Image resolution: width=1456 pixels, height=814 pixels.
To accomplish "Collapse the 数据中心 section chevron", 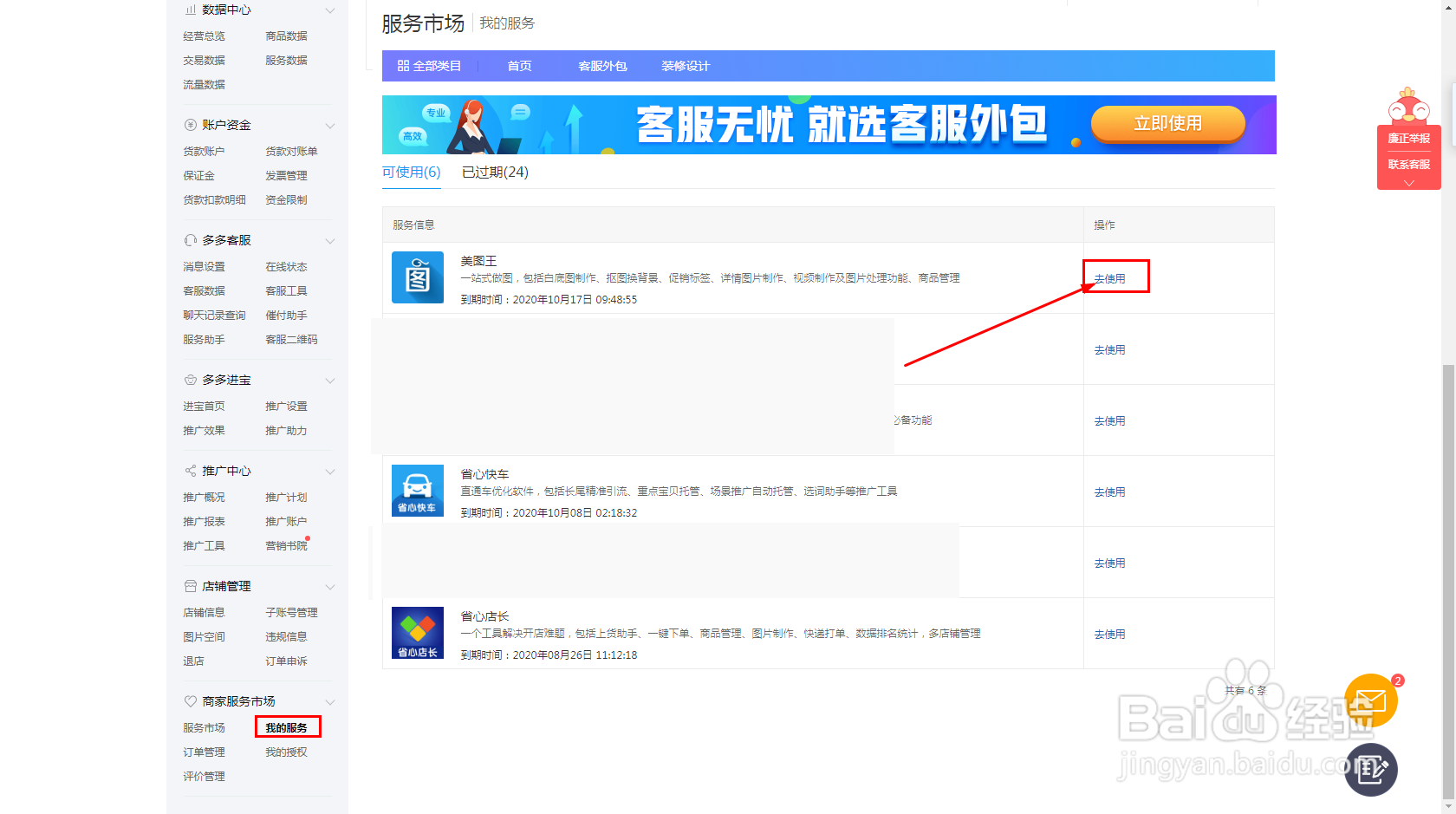I will (x=329, y=10).
